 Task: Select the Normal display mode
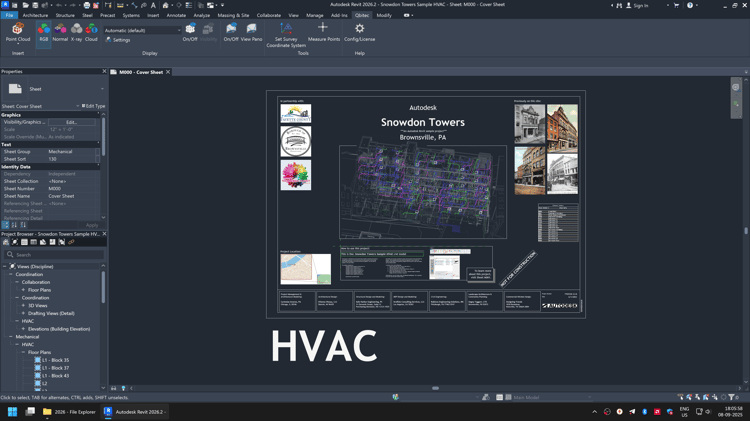click(60, 32)
